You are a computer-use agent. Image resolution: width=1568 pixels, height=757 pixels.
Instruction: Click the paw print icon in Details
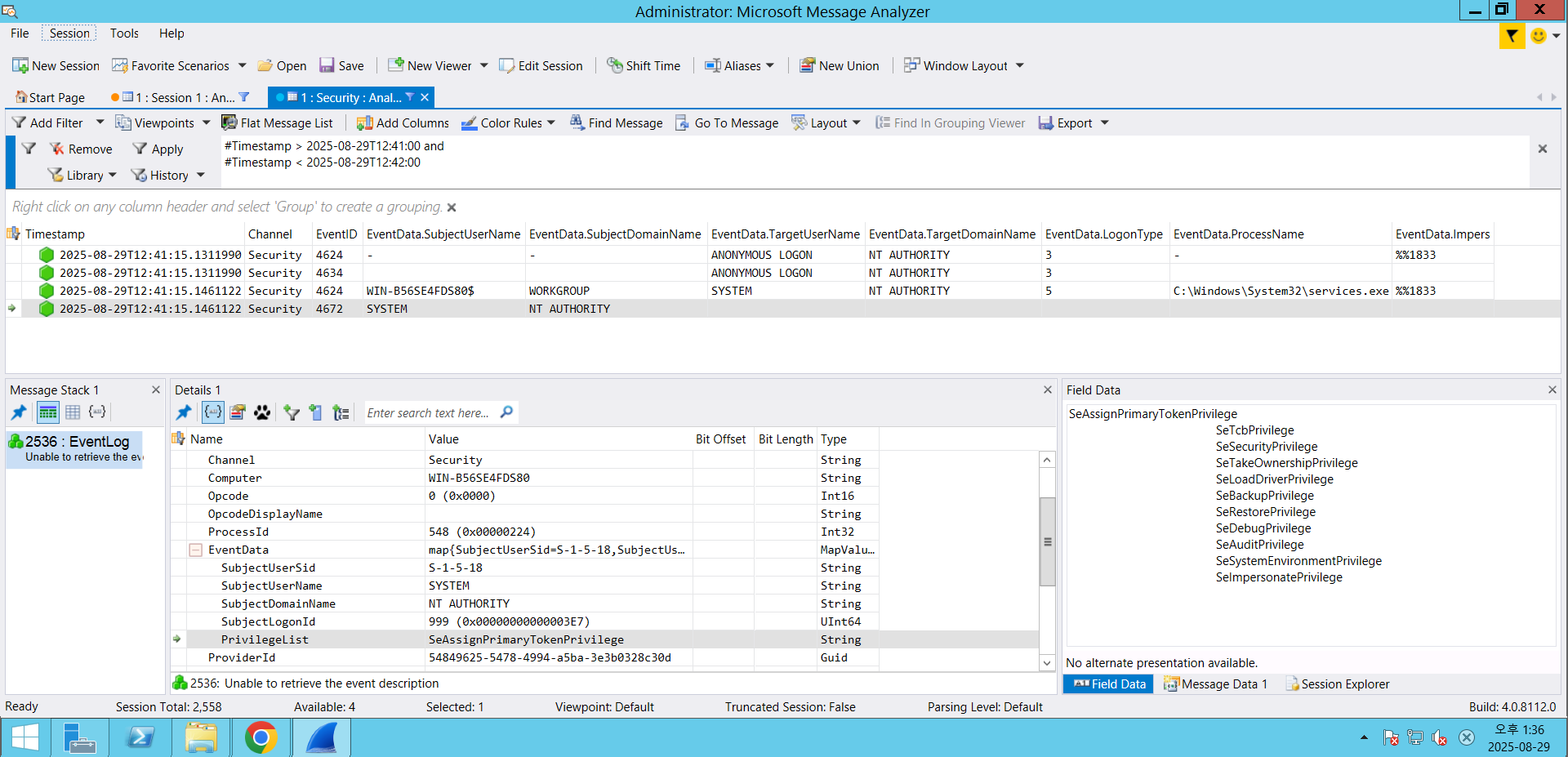[262, 412]
